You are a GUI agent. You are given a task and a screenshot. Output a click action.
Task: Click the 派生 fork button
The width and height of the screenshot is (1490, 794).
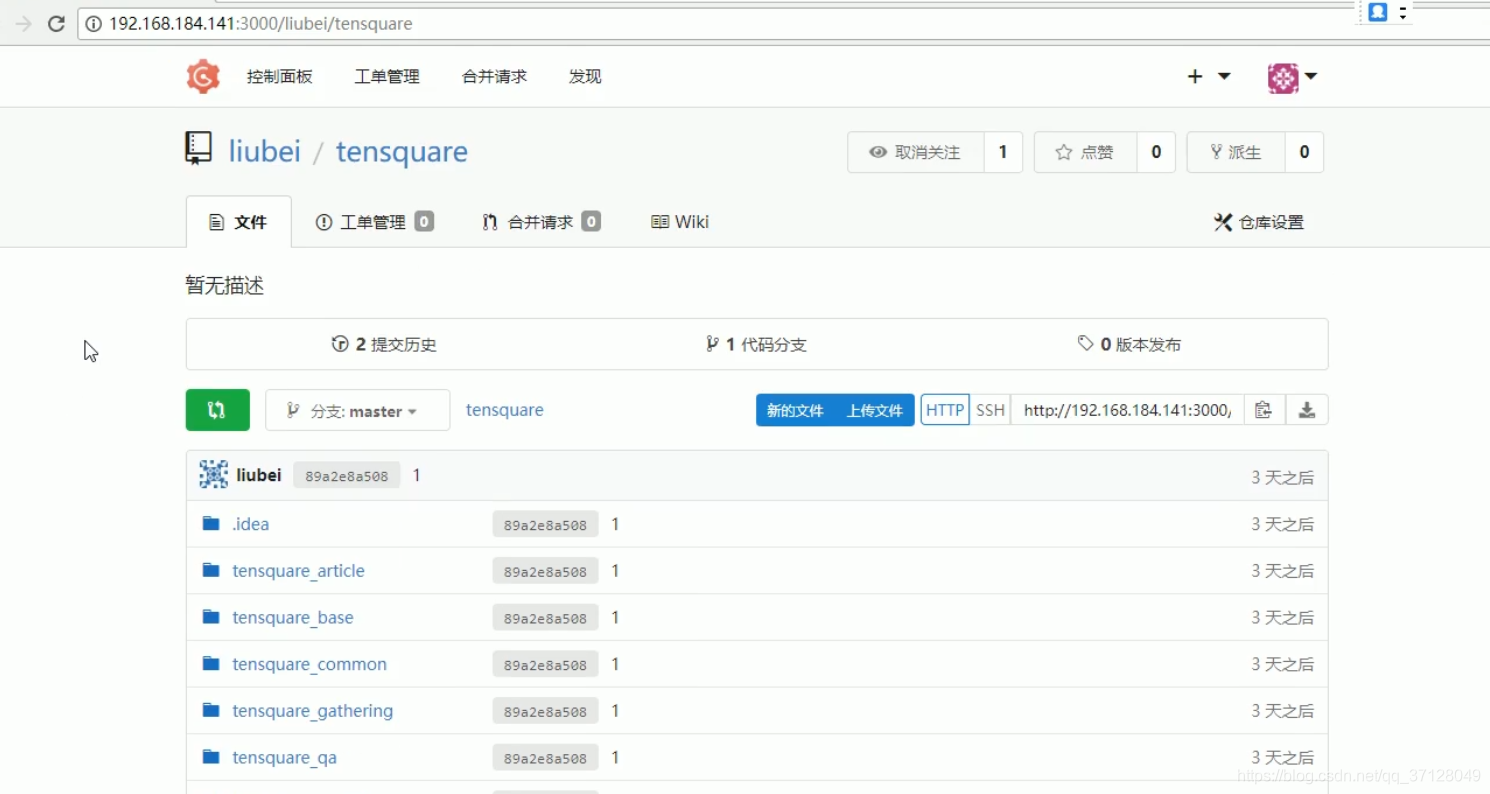tap(1236, 152)
